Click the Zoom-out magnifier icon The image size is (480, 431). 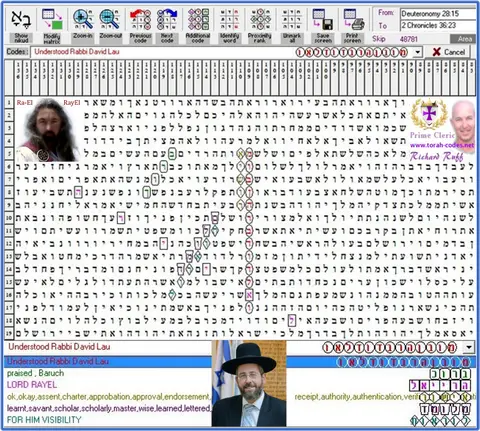point(110,19)
